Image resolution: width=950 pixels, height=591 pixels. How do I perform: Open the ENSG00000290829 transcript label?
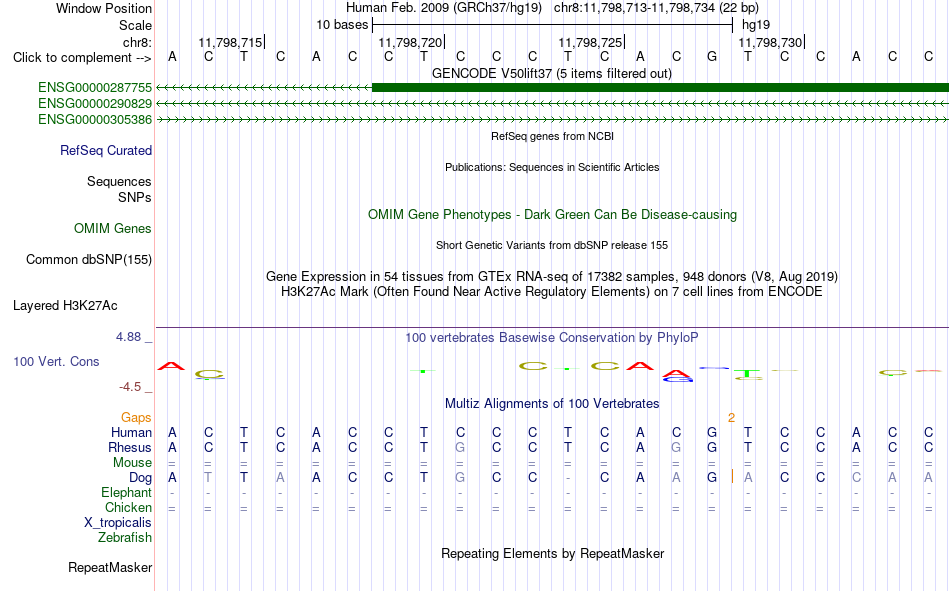95,104
